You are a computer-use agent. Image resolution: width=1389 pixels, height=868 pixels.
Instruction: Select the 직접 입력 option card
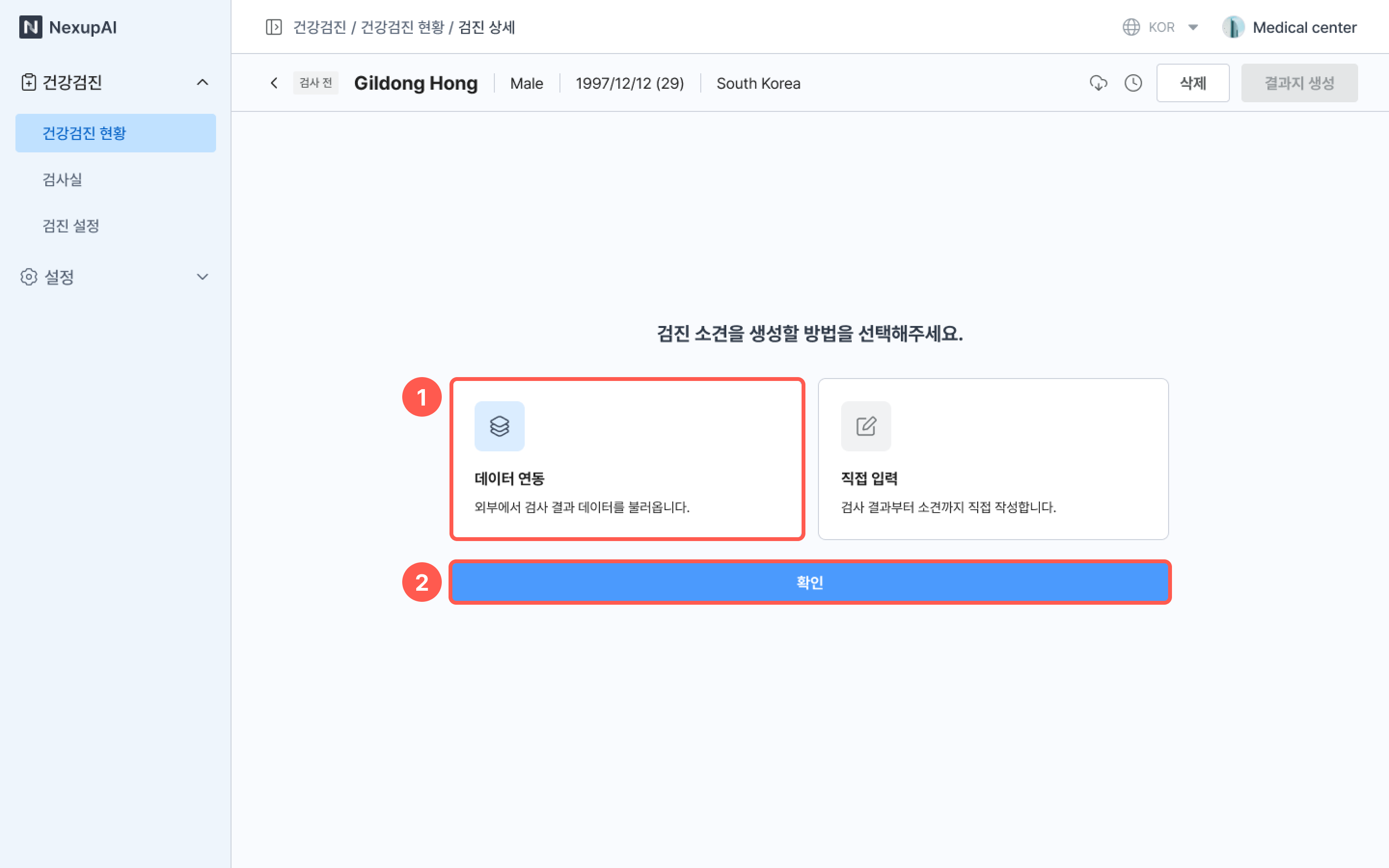click(x=993, y=459)
